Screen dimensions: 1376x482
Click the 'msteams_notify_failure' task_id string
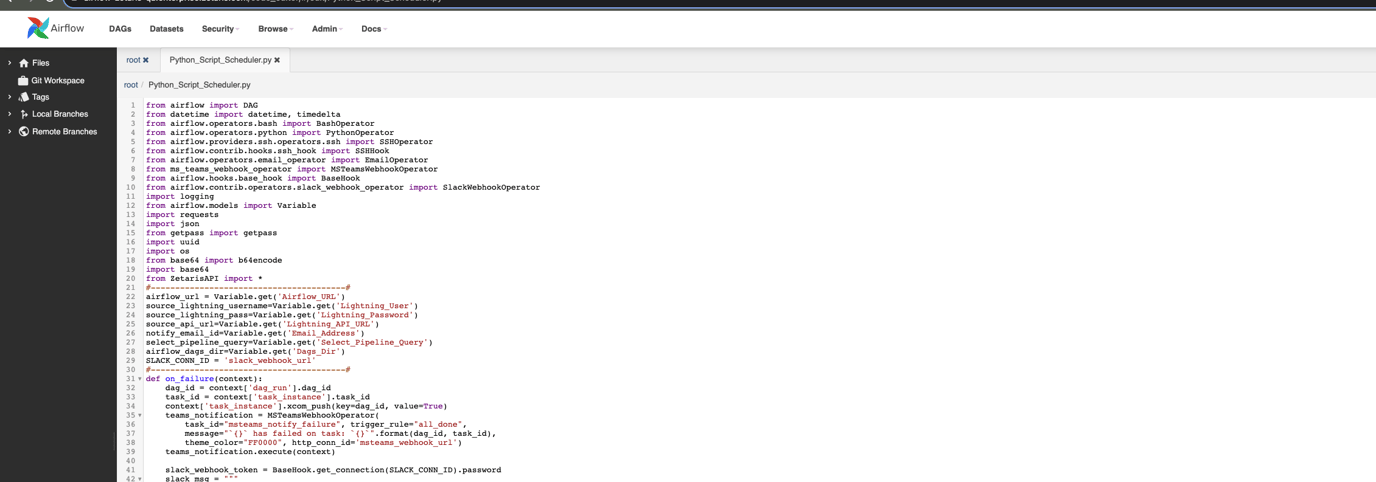coord(282,424)
